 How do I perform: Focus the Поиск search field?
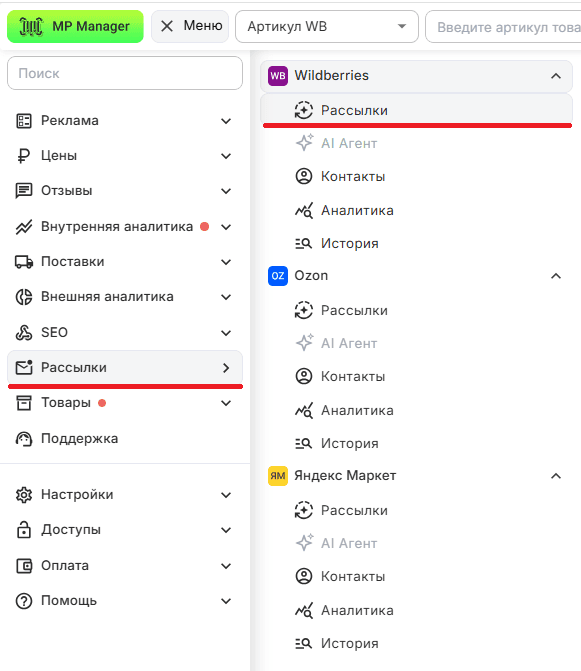click(x=125, y=73)
